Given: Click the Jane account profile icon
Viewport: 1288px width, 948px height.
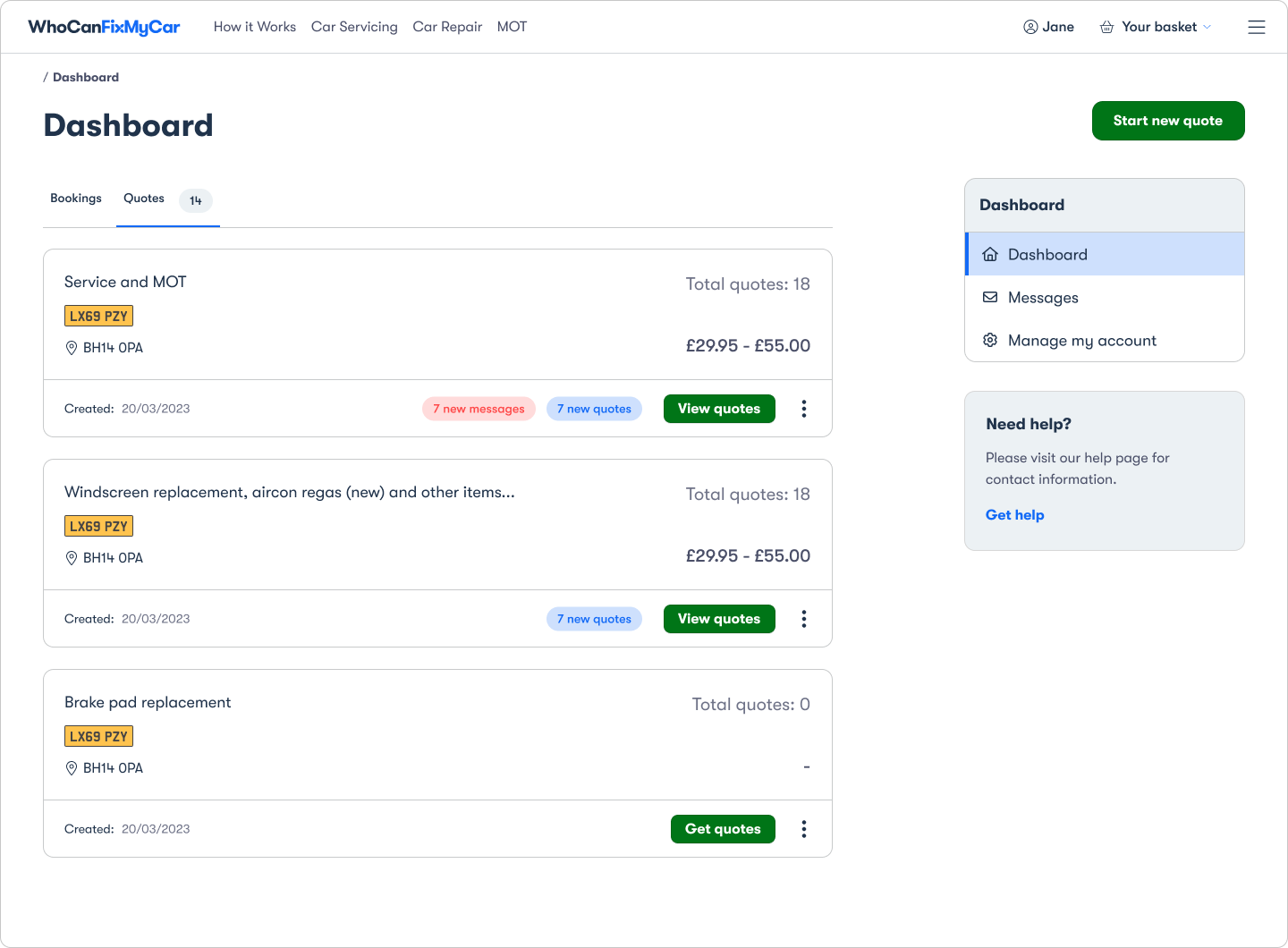Looking at the screenshot, I should click(1030, 27).
